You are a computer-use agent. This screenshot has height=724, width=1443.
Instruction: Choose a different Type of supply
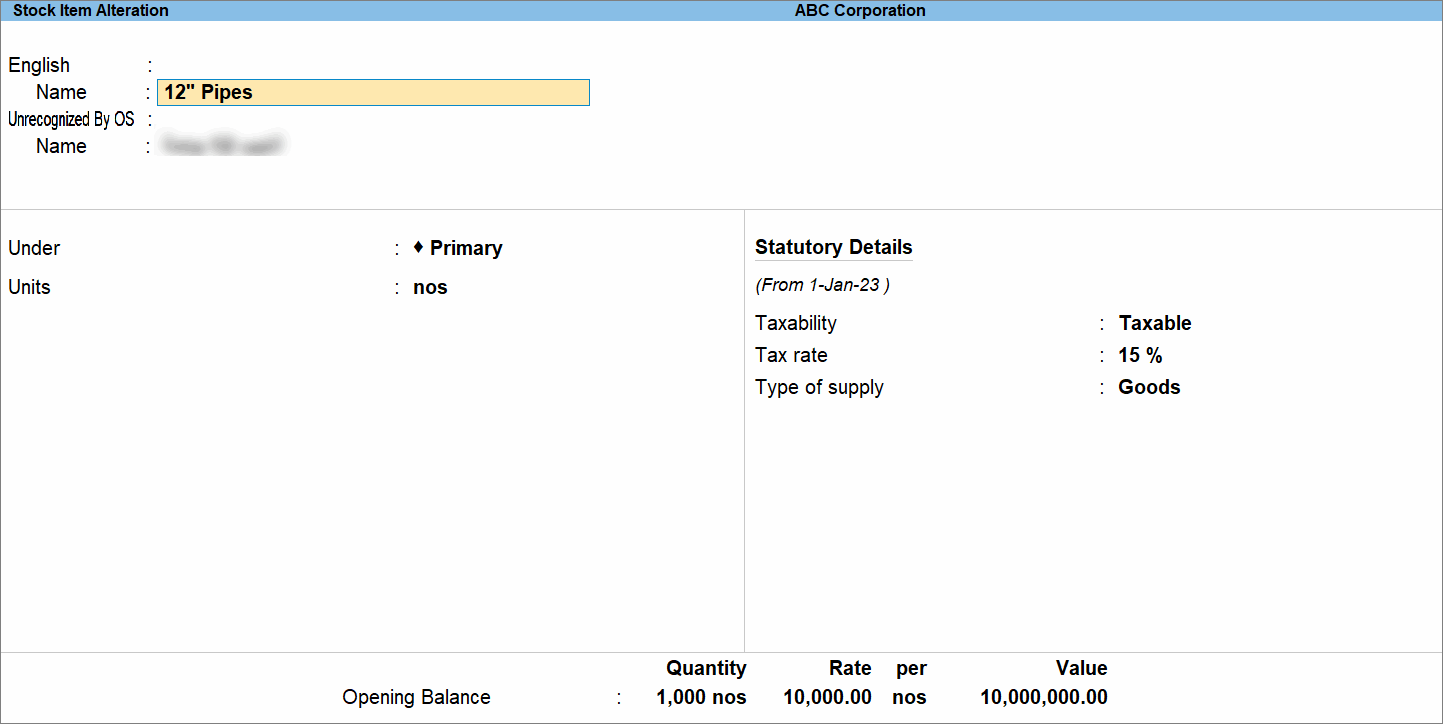point(1148,387)
